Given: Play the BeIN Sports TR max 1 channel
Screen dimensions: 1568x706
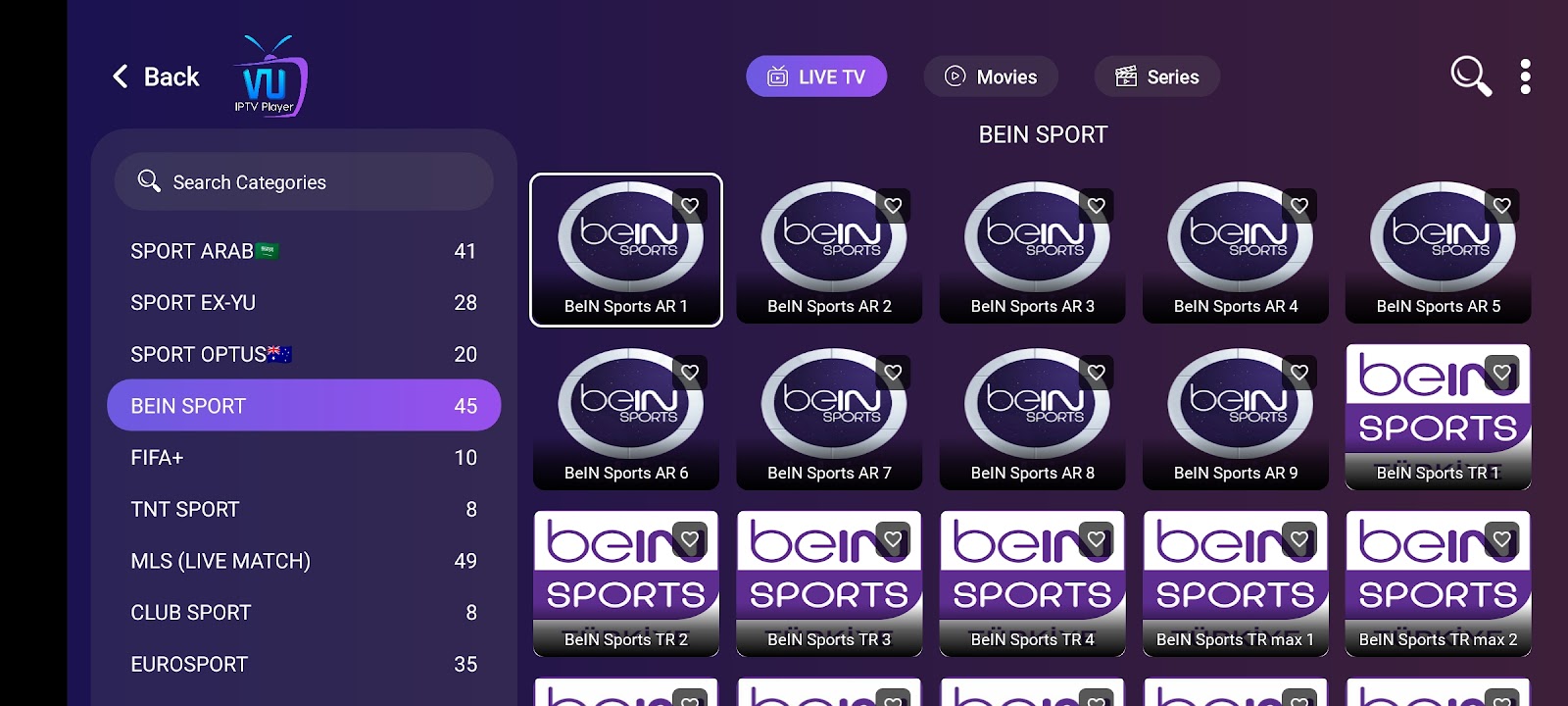Looking at the screenshot, I should pyautogui.click(x=1236, y=583).
